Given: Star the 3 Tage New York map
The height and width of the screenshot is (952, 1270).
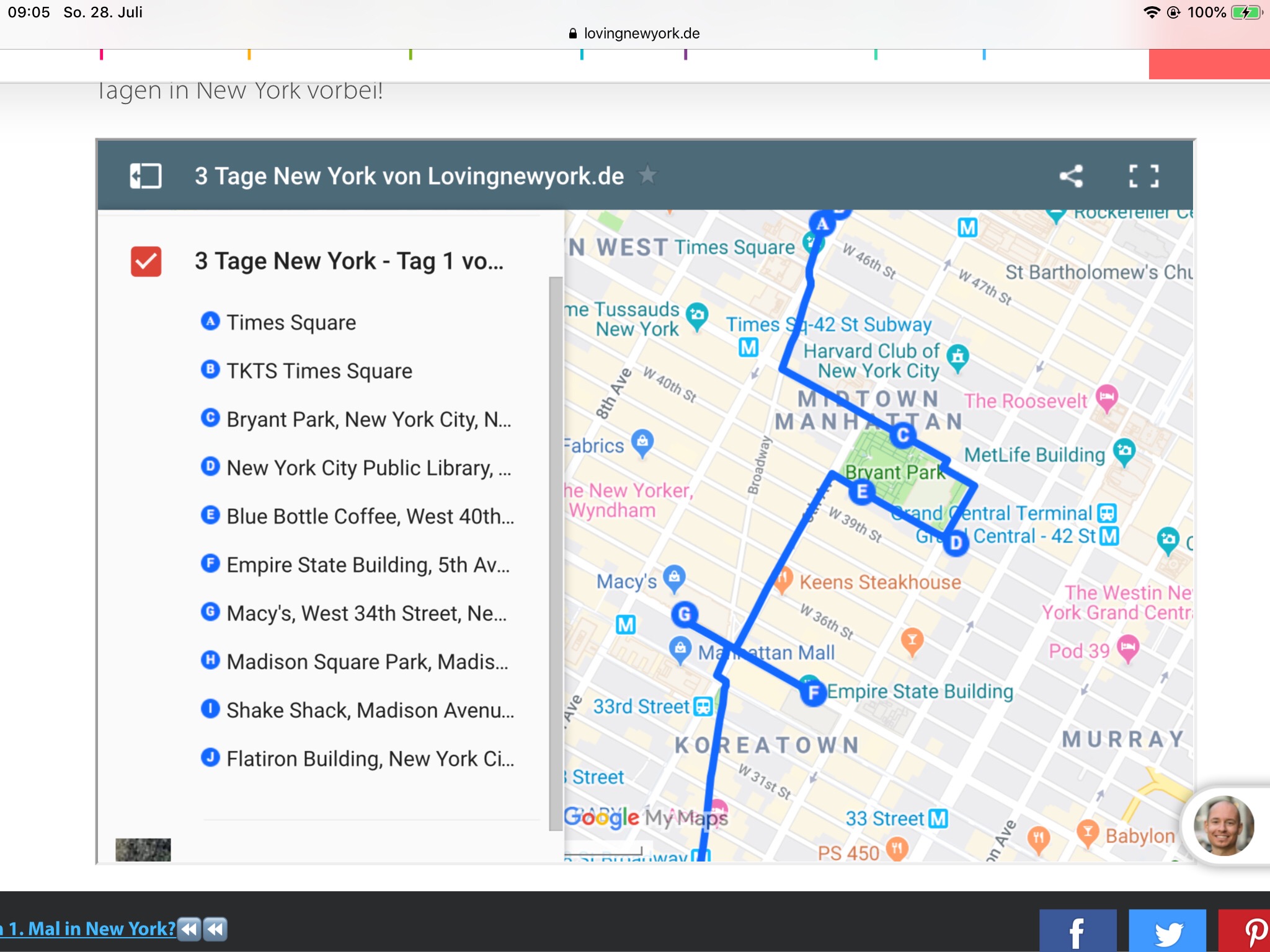Looking at the screenshot, I should tap(647, 175).
